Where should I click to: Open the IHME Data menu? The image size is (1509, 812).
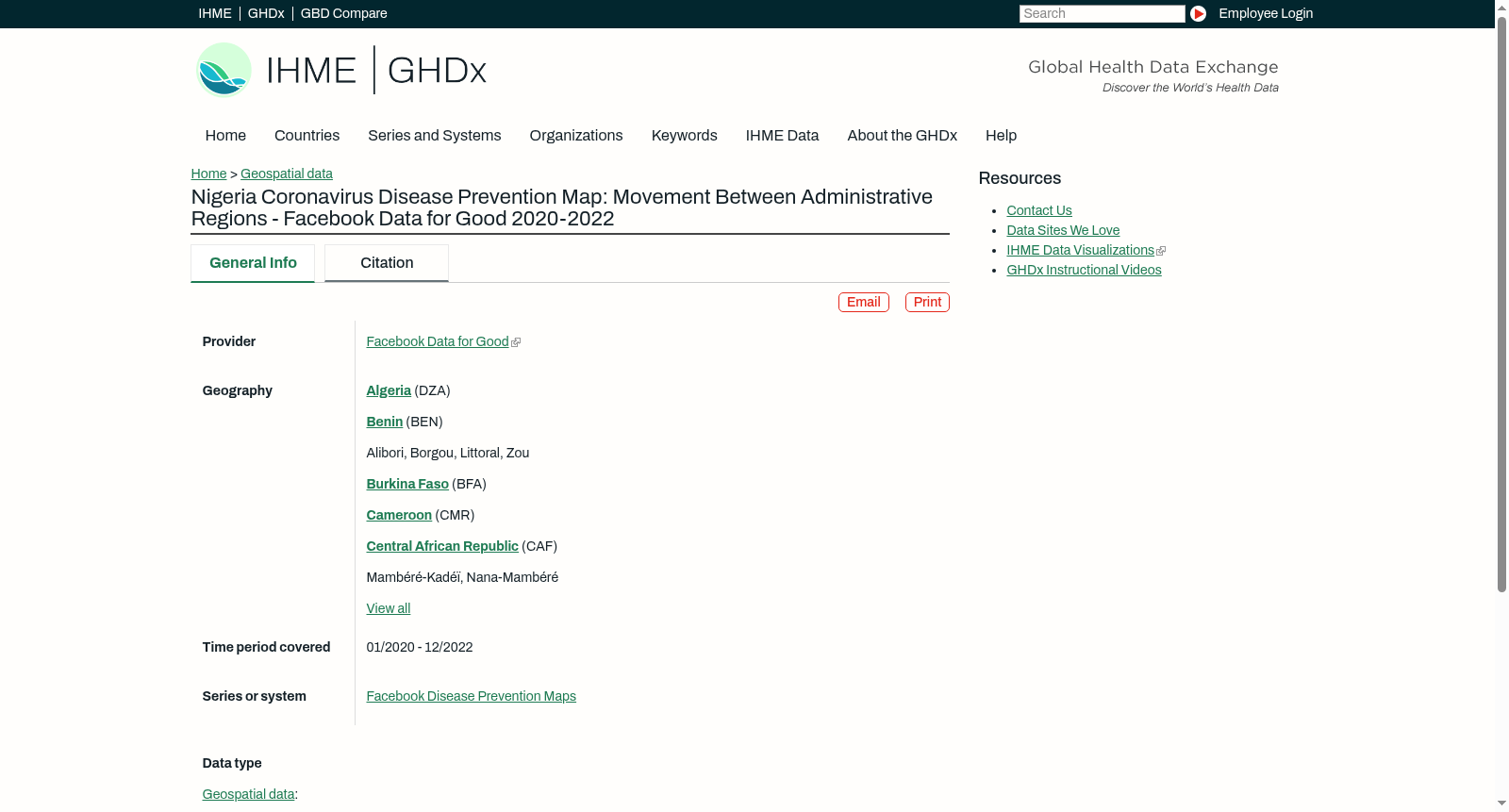click(x=782, y=136)
